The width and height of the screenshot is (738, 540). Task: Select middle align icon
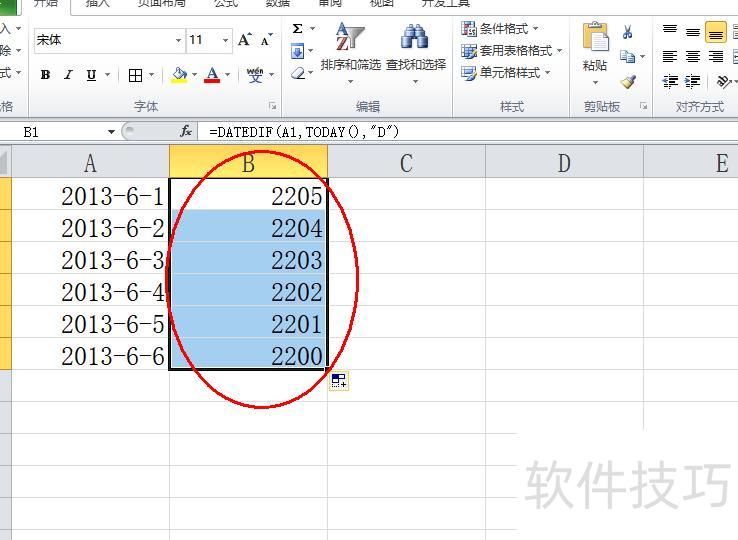click(x=693, y=32)
